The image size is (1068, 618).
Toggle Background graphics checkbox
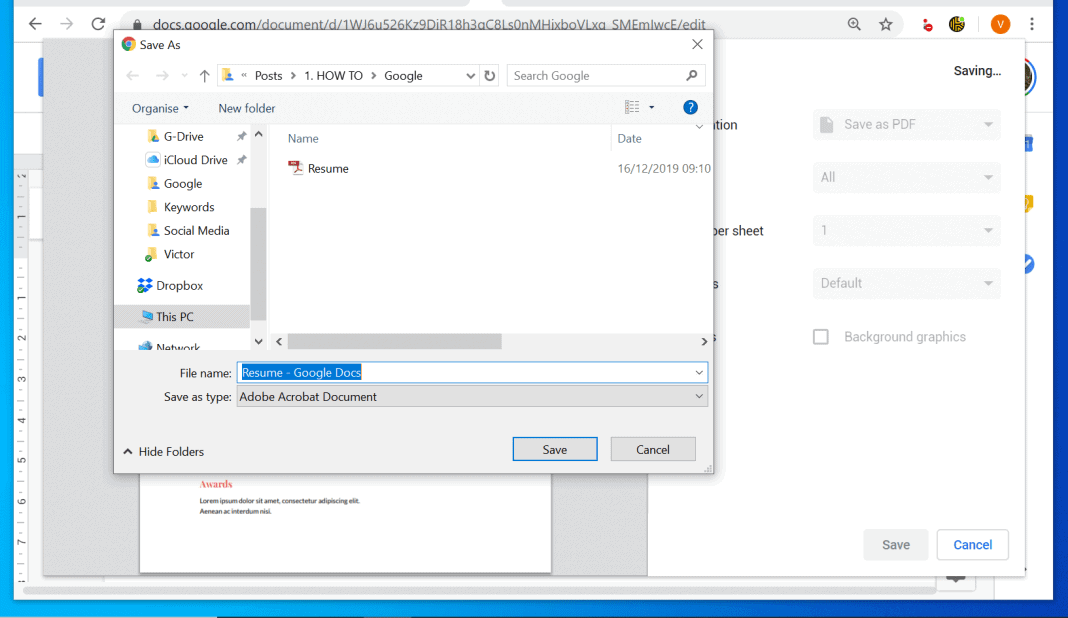(821, 337)
